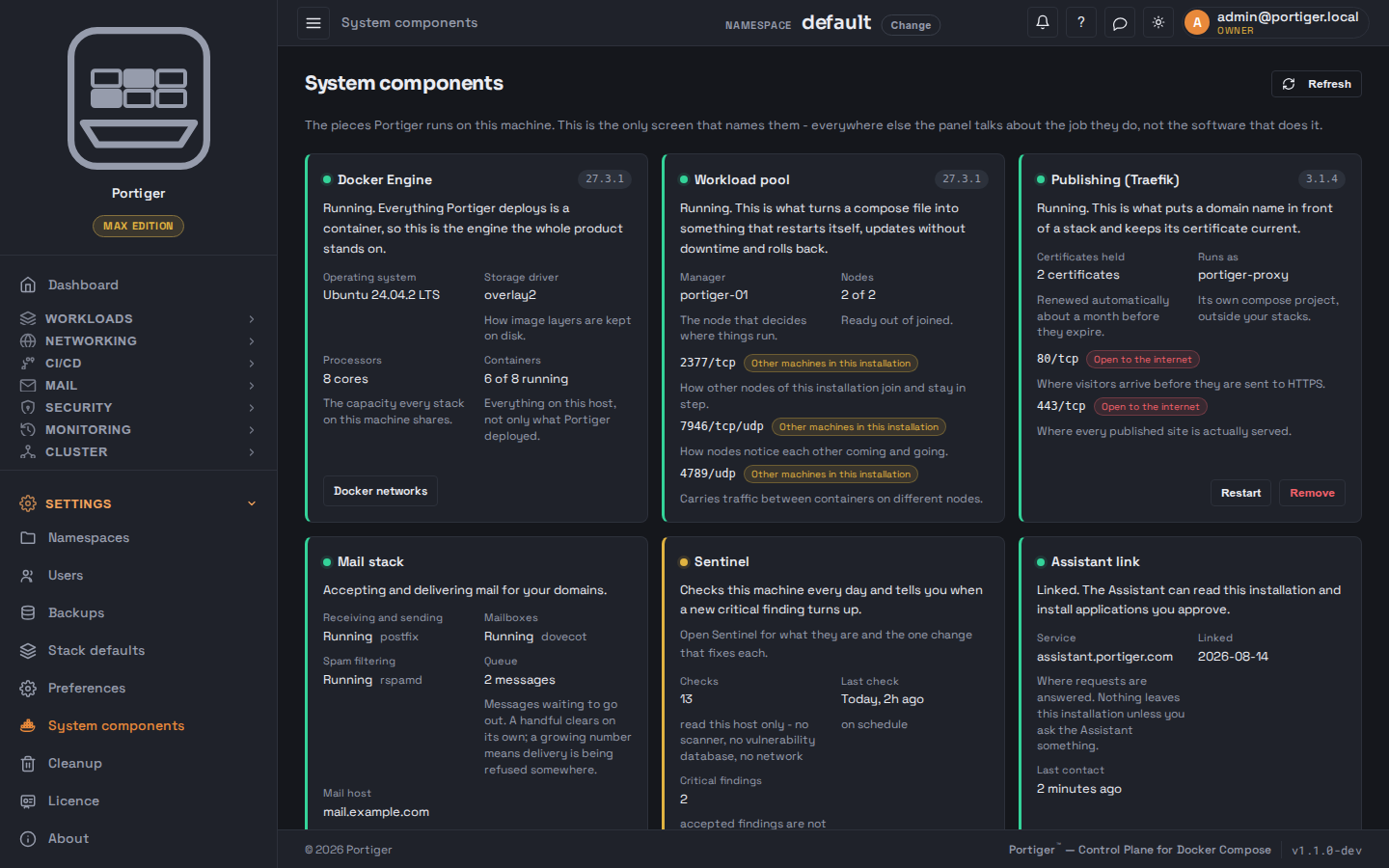
Task: Click the Namespaces folder icon
Action: tap(28, 537)
